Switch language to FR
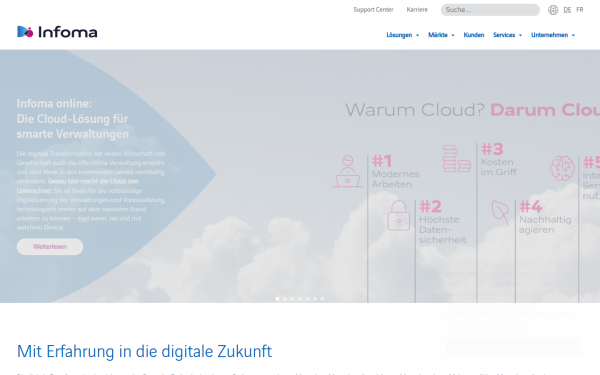This screenshot has height=375, width=600. [x=580, y=10]
